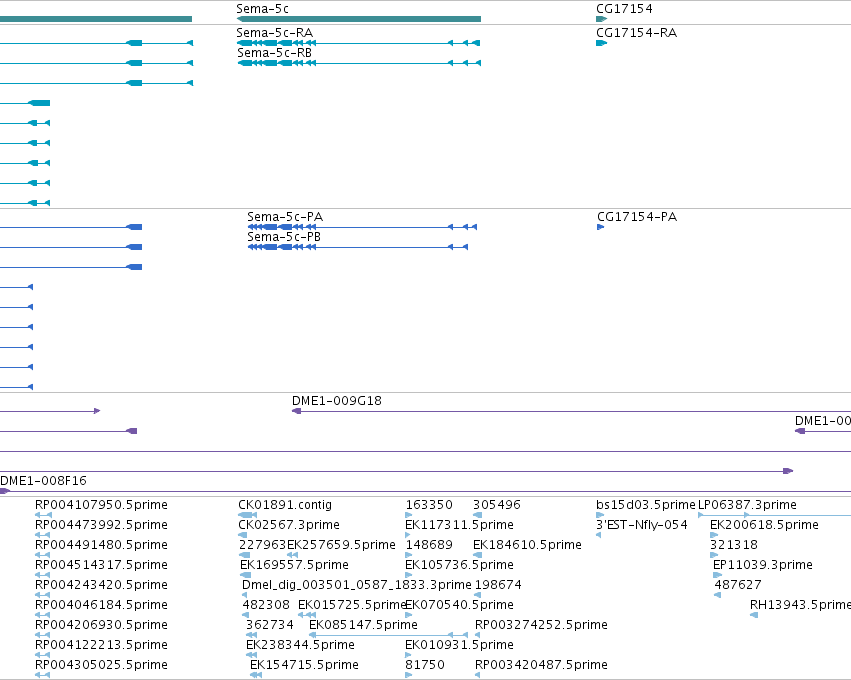Click the DME1-008F16 clone label

(43, 480)
